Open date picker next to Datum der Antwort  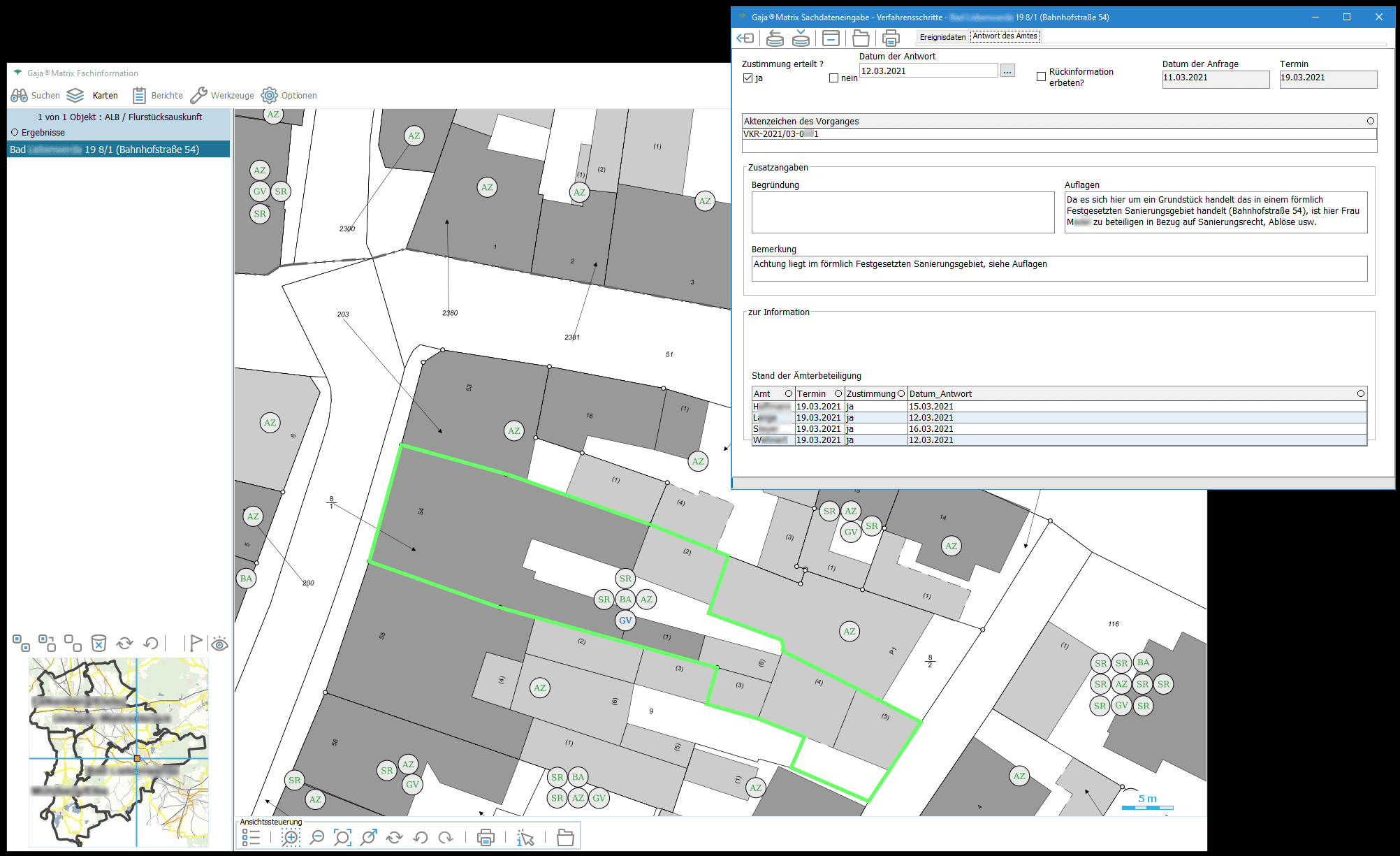[1007, 71]
